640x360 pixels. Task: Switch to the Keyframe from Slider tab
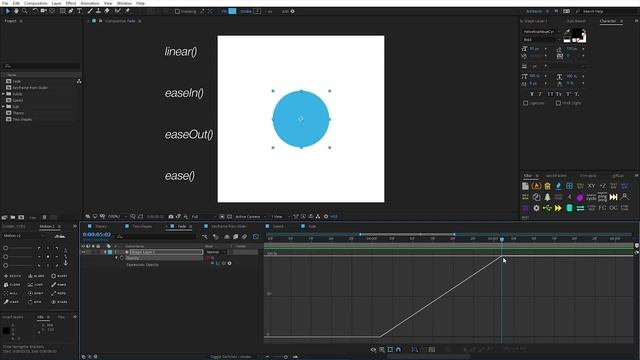[x=229, y=226]
